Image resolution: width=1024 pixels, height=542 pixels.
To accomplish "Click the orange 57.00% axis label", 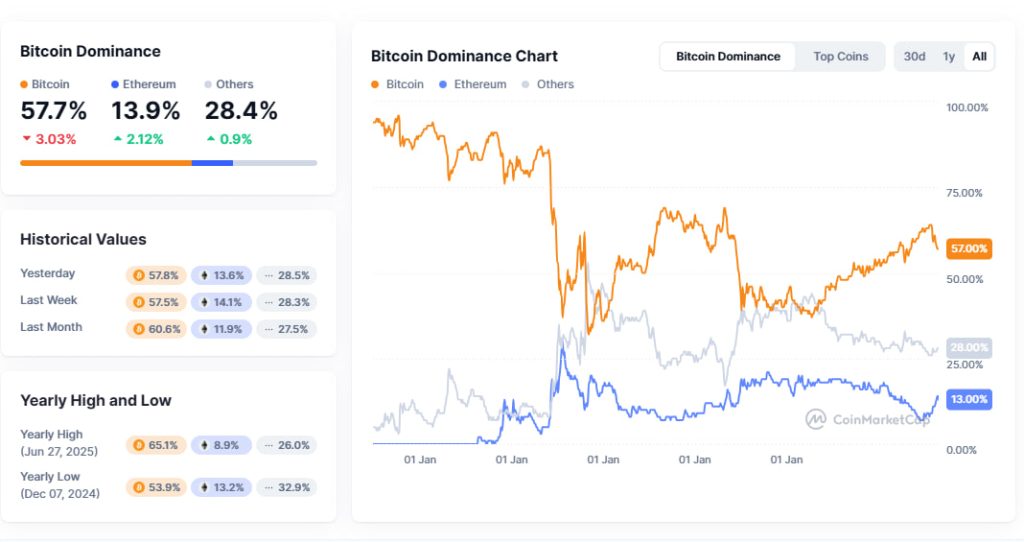I will 968,248.
